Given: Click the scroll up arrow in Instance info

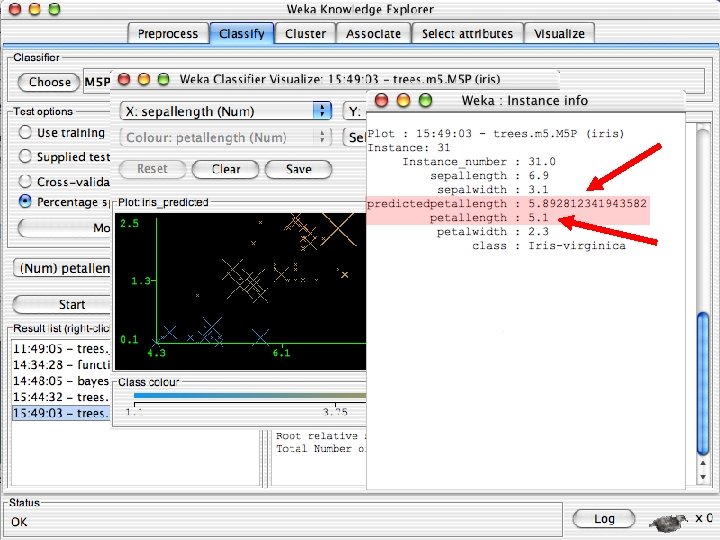Looking at the screenshot, I should pos(703,463).
